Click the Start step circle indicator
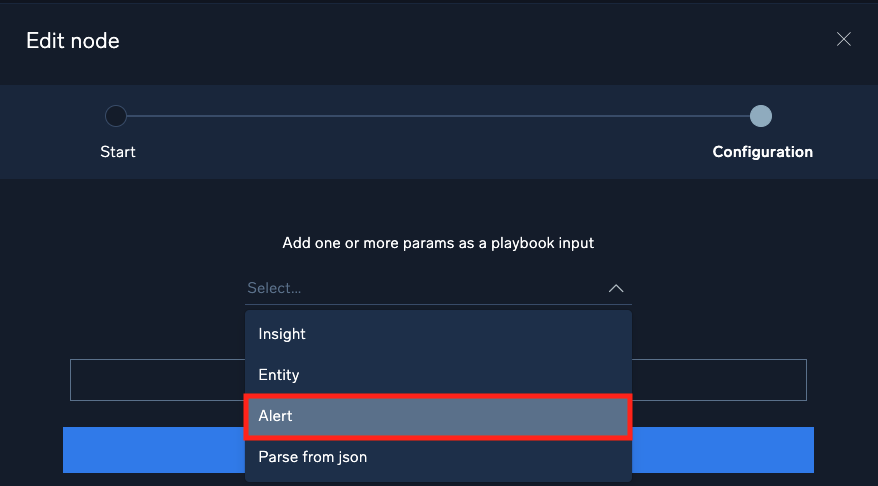This screenshot has height=486, width=878. 116,116
